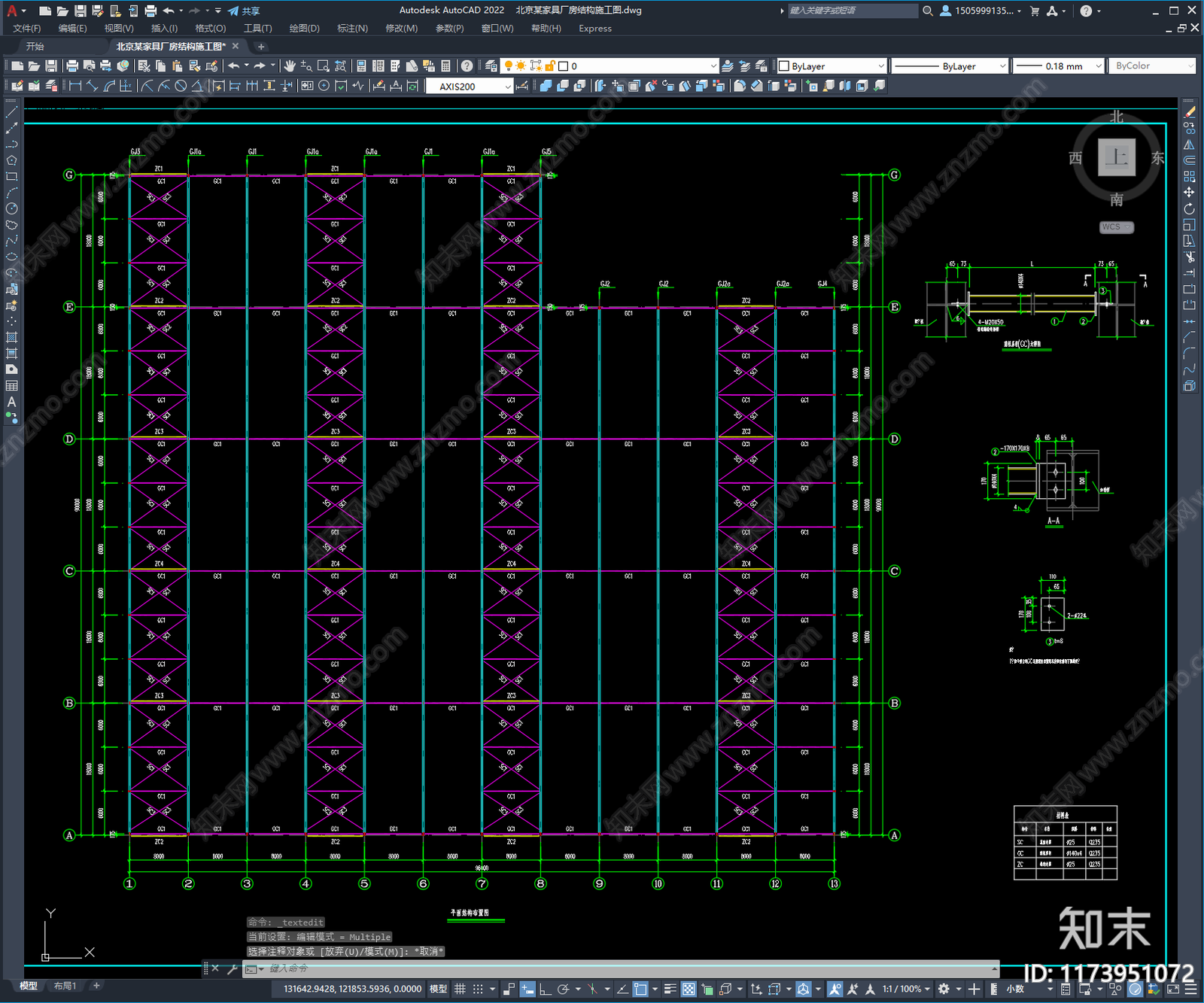Screen dimensions: 1204x1003
Task: Select the Line tool in left toolbar
Action: (11, 112)
